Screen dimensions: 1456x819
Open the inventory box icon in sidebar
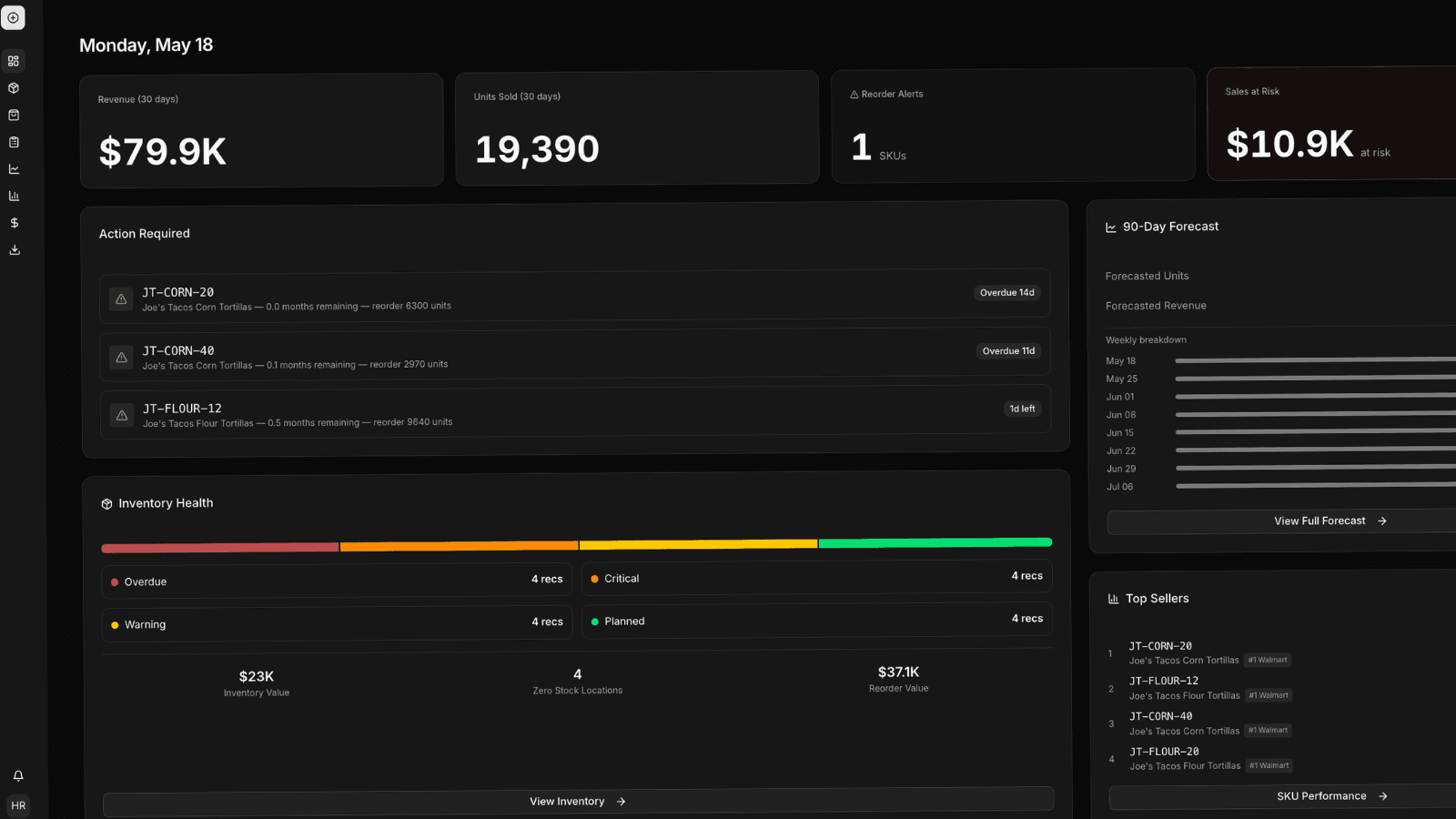point(14,88)
